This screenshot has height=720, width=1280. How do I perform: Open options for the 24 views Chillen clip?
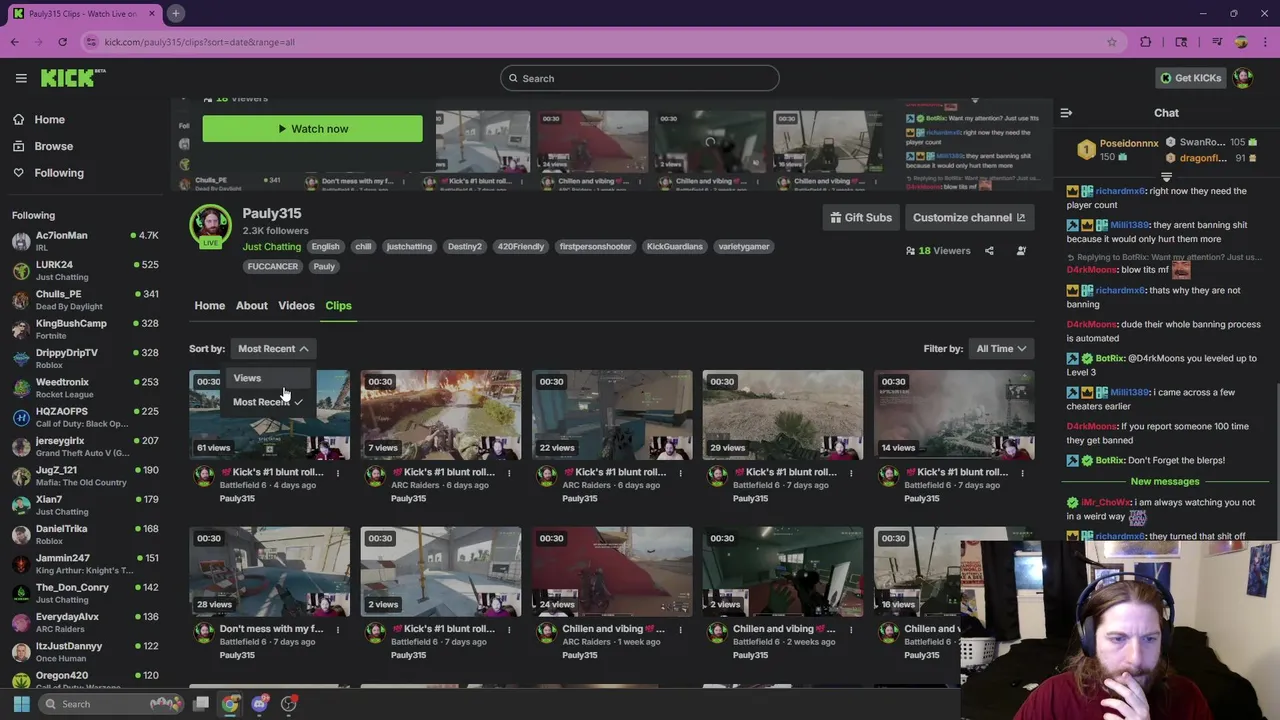(x=680, y=630)
